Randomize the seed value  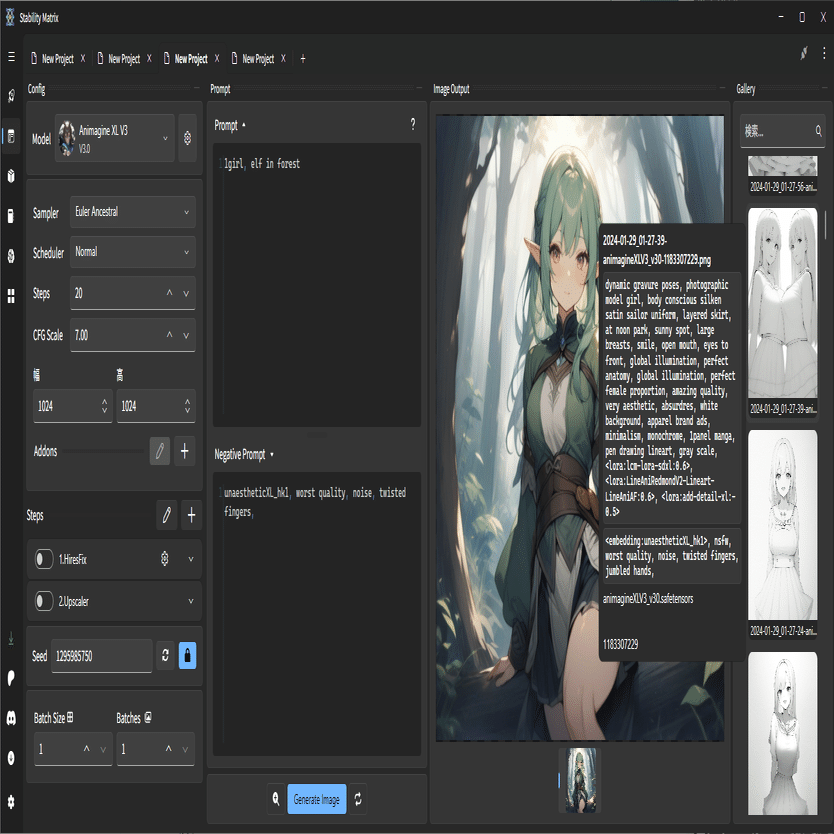[x=166, y=656]
